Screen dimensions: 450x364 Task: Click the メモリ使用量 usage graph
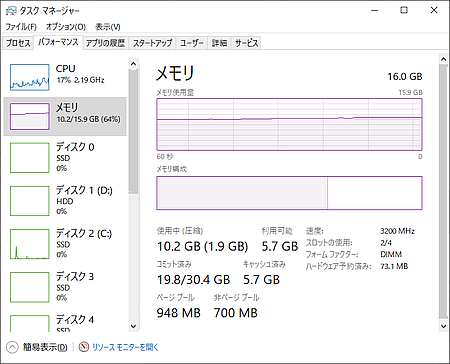pos(289,124)
